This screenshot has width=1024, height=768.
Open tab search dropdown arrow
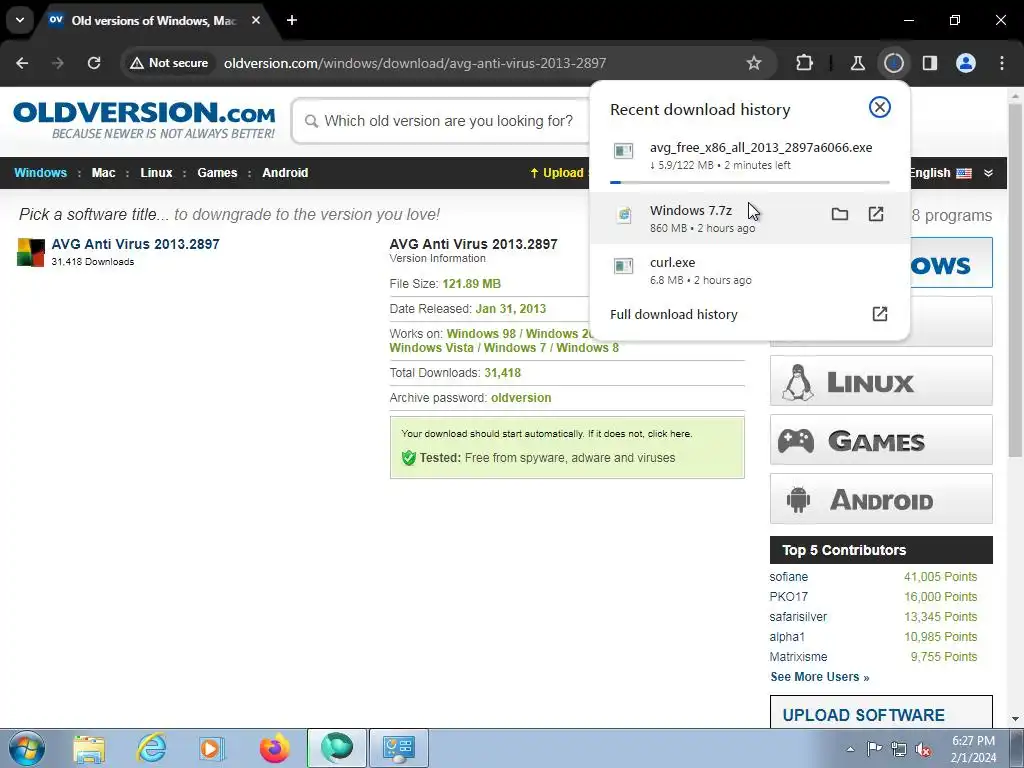[x=20, y=20]
